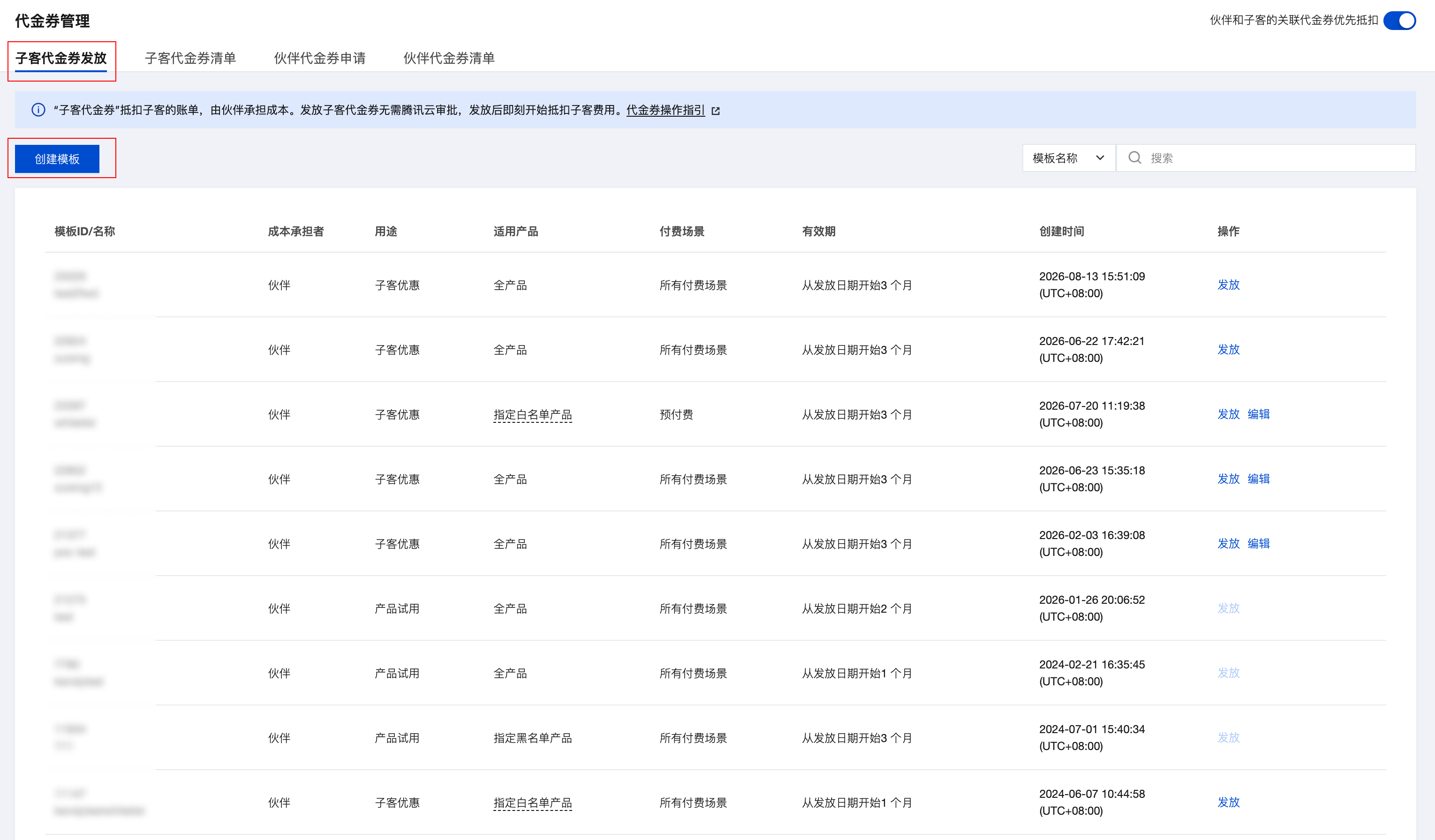Screen dimensions: 1435x840
Task: Click 发放 for template created 2026-08-13
Action: (x=1228, y=285)
